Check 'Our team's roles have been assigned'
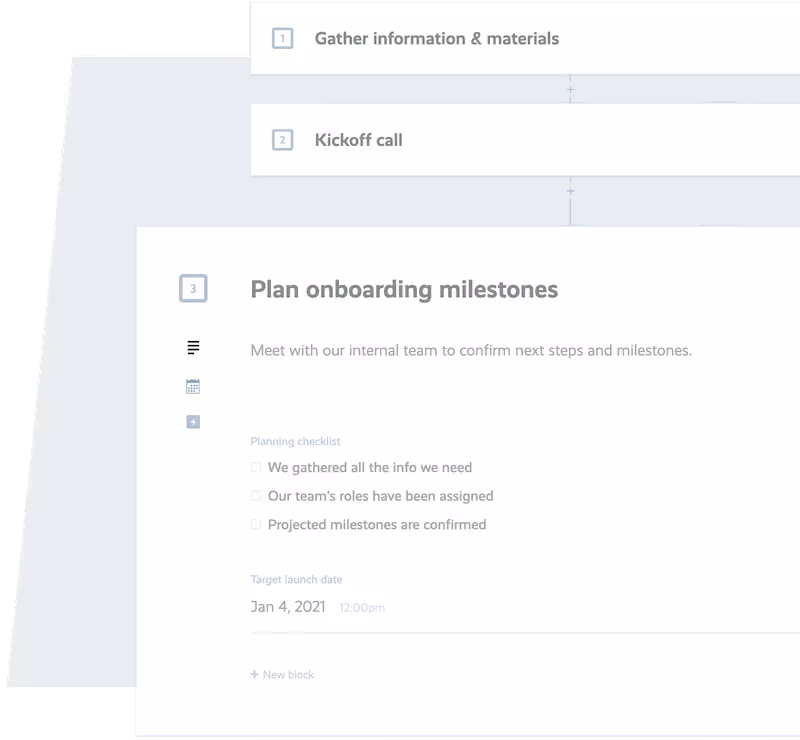This screenshot has width=800, height=740. 254,496
